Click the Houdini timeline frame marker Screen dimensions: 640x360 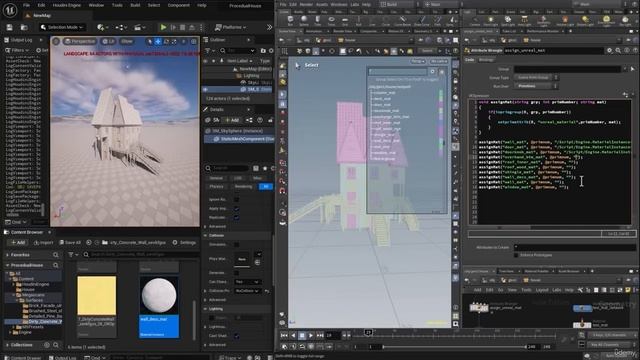tap(368, 333)
